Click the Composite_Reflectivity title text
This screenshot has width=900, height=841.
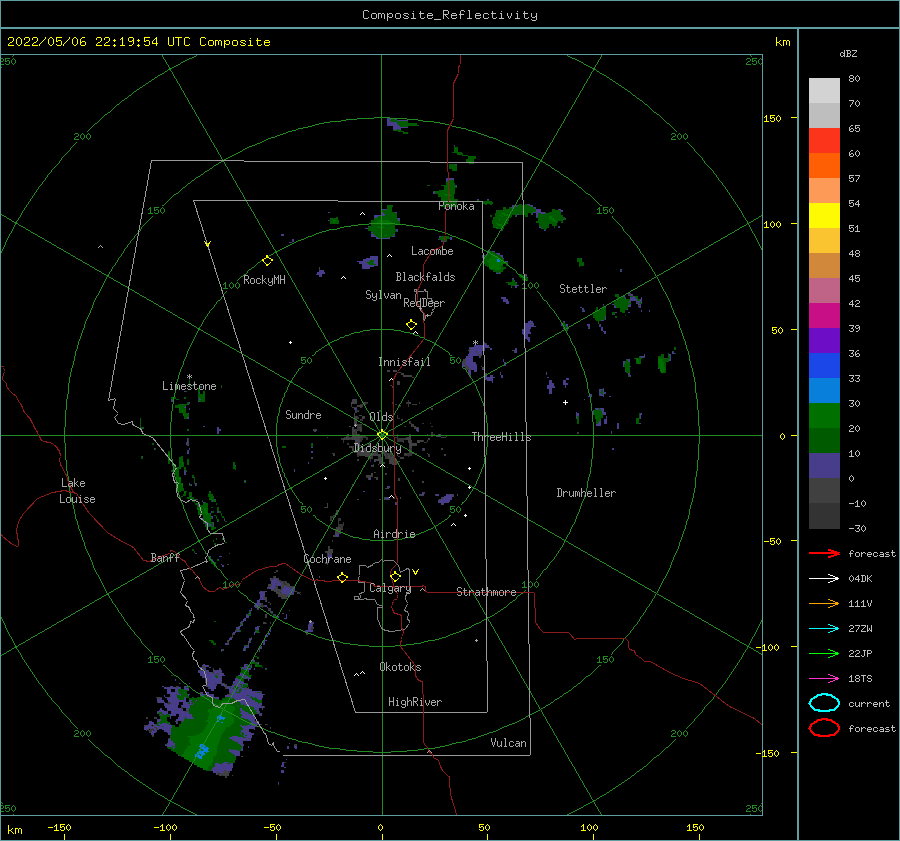point(450,15)
